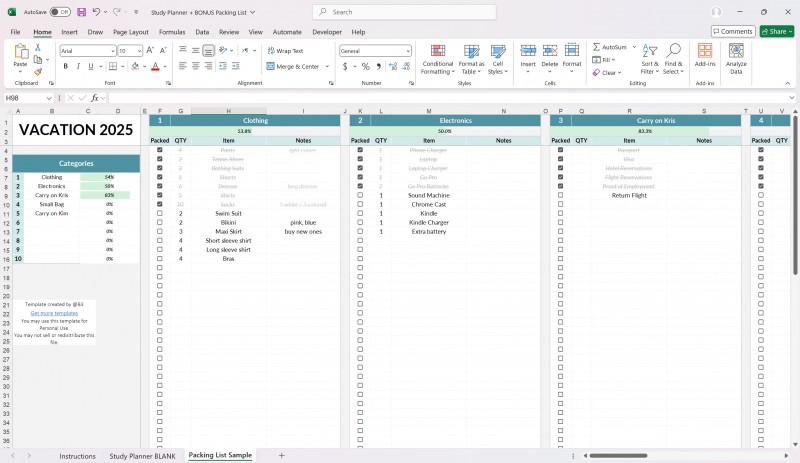The height and width of the screenshot is (463, 800).
Task: Open the Study Planner BLANK sheet tab
Action: pyautogui.click(x=142, y=456)
